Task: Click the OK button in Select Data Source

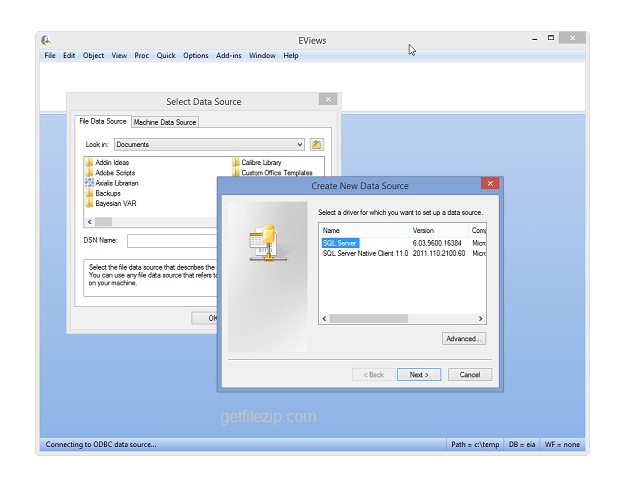Action: pyautogui.click(x=205, y=318)
